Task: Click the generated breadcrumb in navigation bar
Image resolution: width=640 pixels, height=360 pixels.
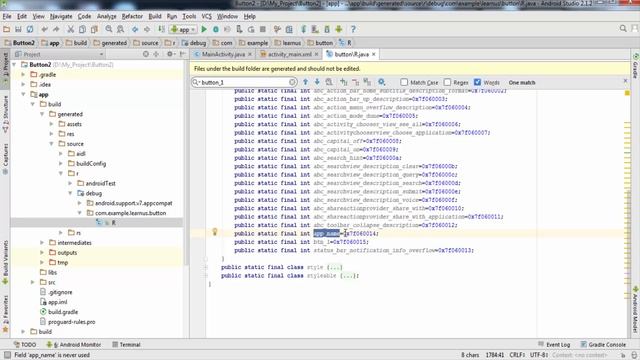Action: [110, 43]
